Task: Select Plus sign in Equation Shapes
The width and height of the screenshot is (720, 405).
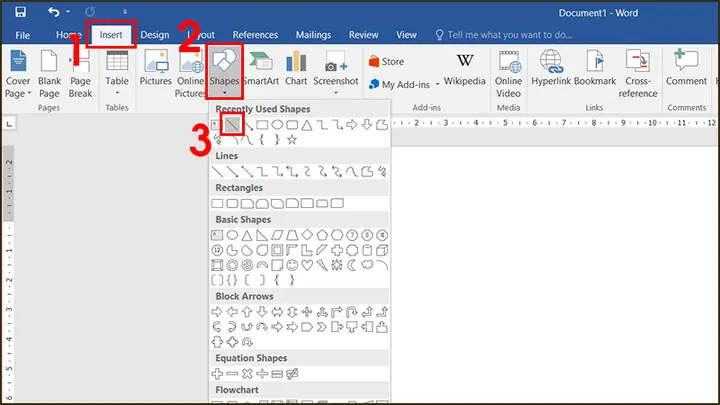Action: coord(217,374)
